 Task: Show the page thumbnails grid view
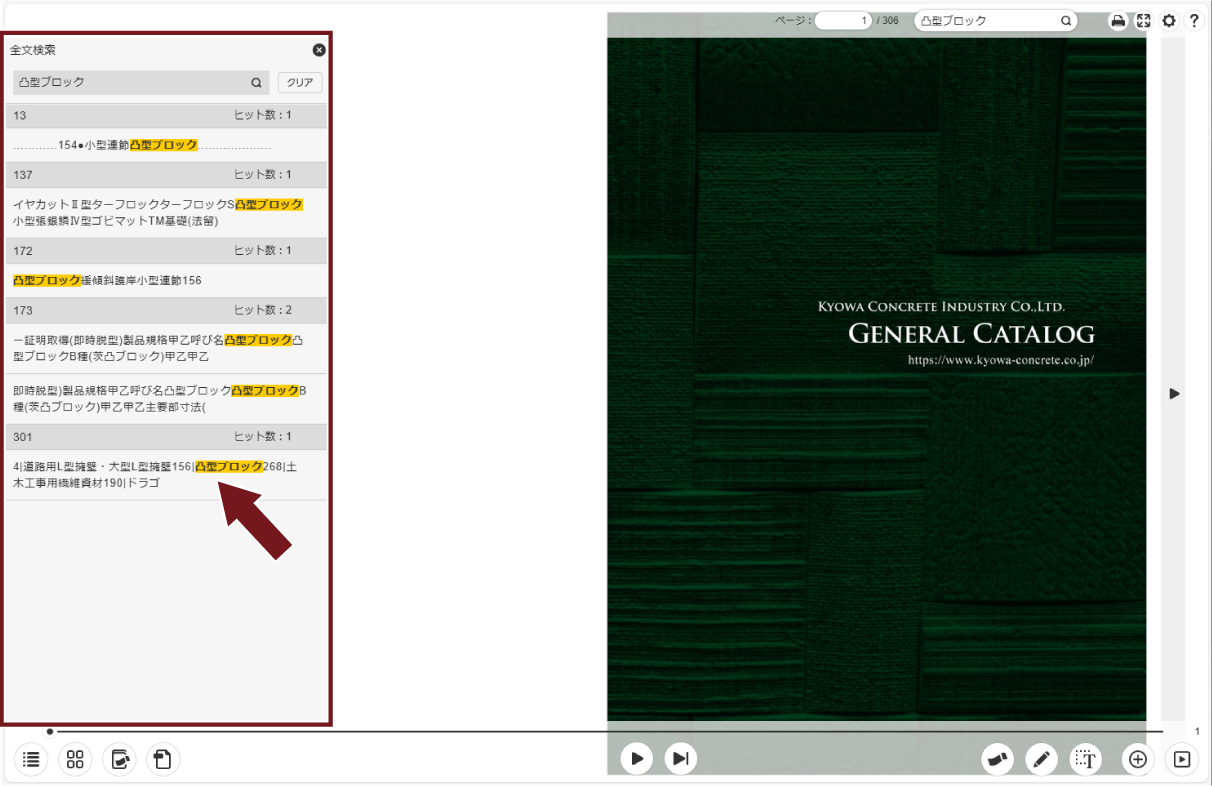point(75,760)
